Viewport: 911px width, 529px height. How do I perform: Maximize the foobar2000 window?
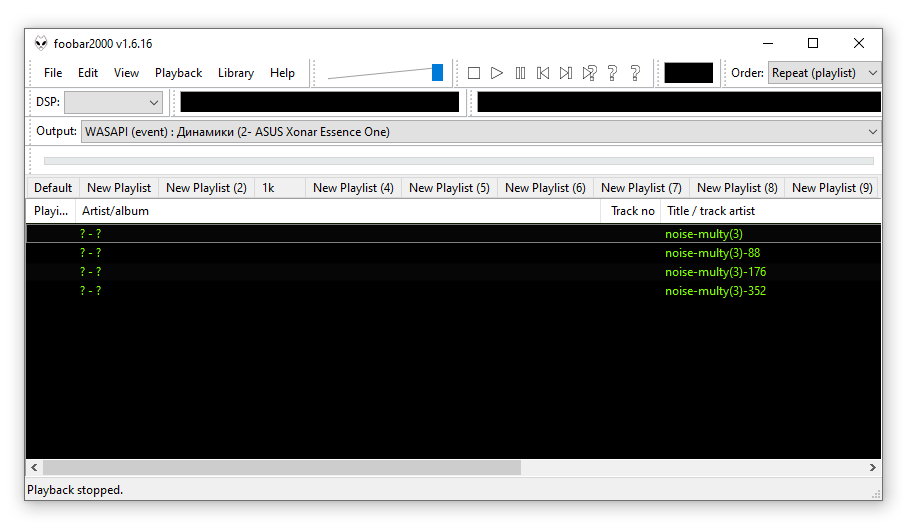pos(813,44)
